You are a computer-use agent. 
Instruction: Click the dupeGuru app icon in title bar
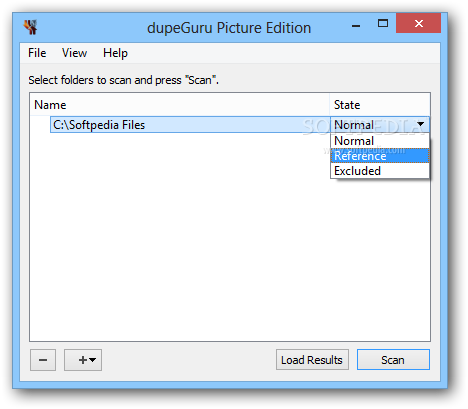coord(31,27)
